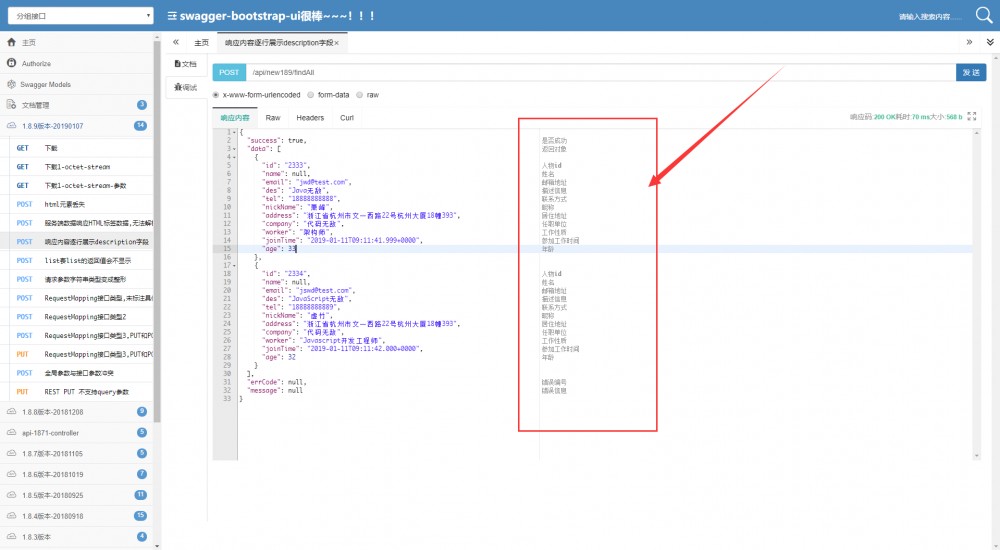Click the badge count 3 on 文档管理
Screen dimensions: 1000x550
142,105
